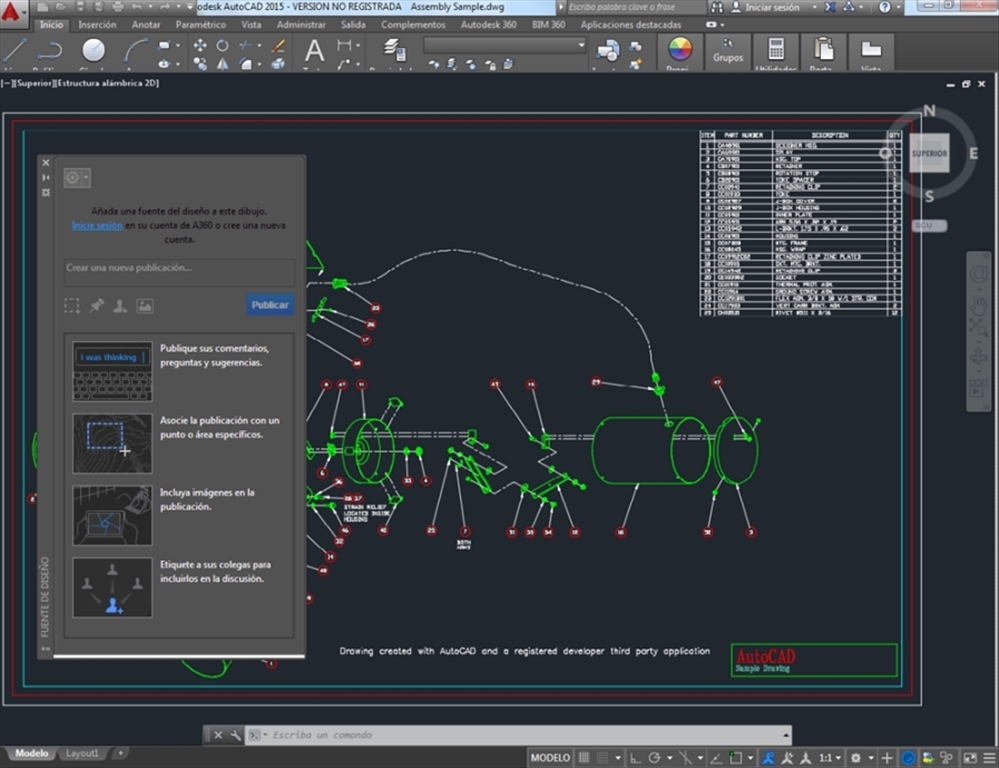
Task: Open the Portapapeles clipboard panel
Action: pyautogui.click(x=823, y=51)
